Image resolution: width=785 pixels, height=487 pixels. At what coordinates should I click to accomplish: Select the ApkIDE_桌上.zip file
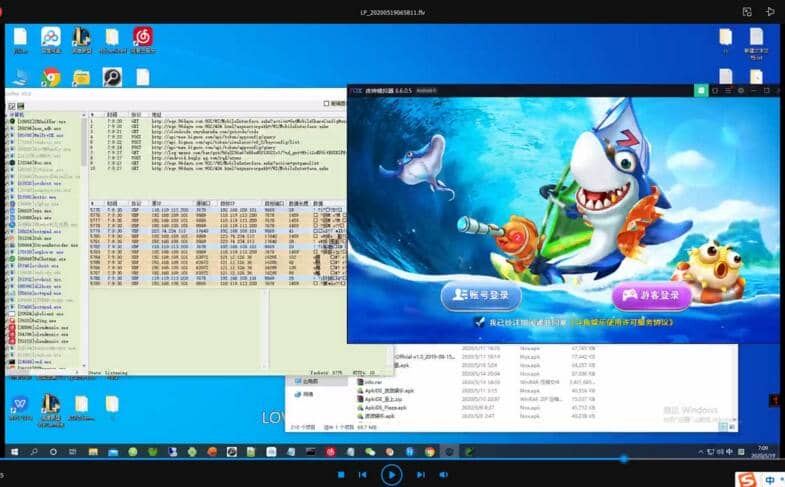[379, 399]
